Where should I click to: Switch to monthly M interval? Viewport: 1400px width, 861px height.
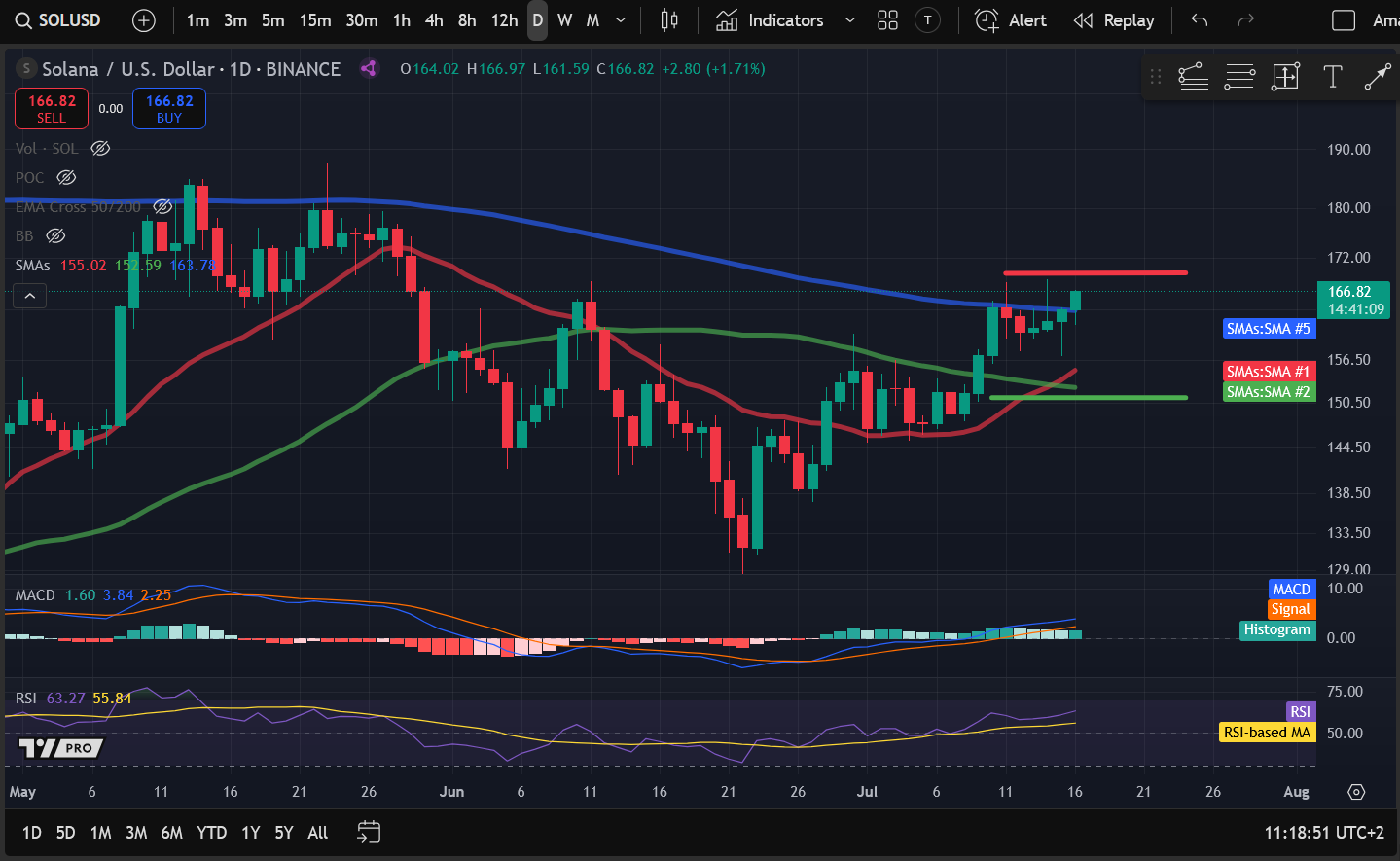pos(592,20)
